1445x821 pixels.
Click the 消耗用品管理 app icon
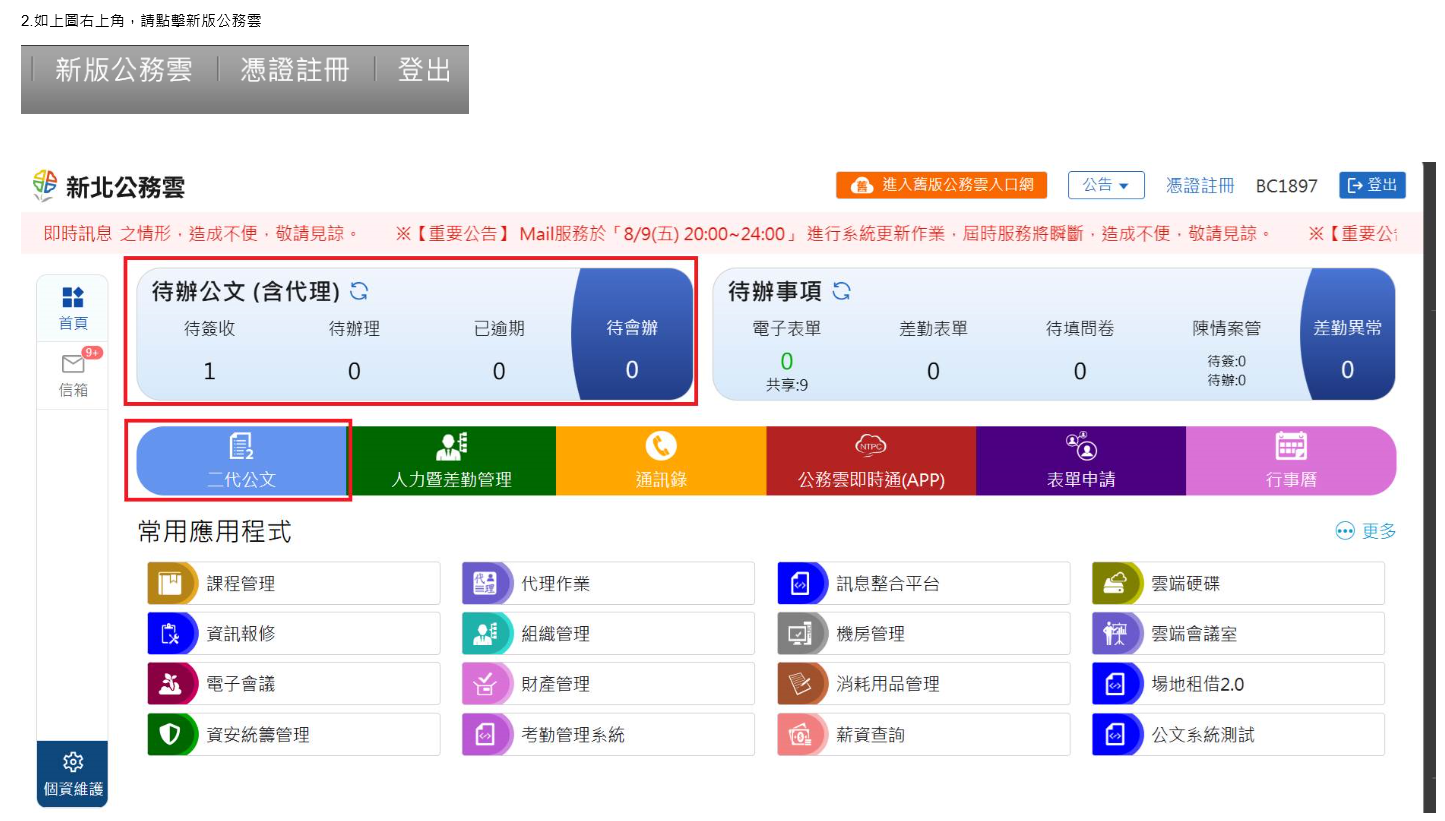pyautogui.click(x=800, y=684)
